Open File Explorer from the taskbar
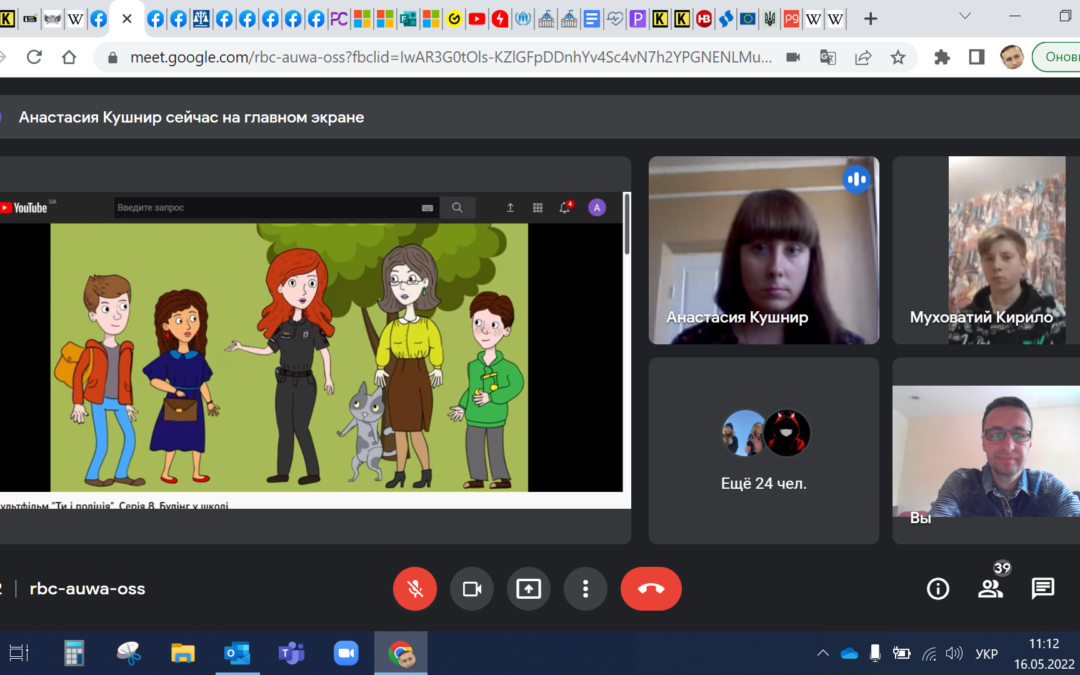 [x=183, y=652]
